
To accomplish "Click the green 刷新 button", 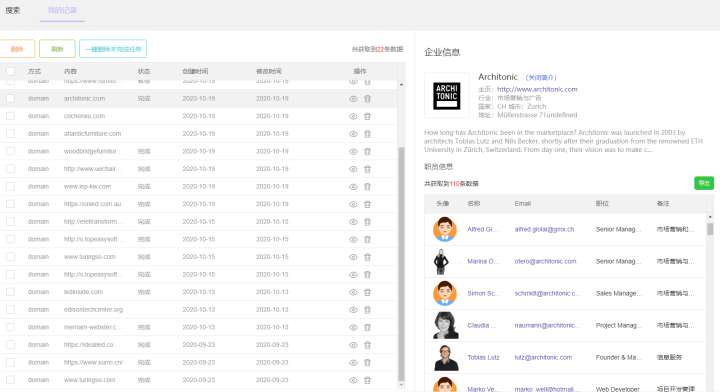I will 57,49.
